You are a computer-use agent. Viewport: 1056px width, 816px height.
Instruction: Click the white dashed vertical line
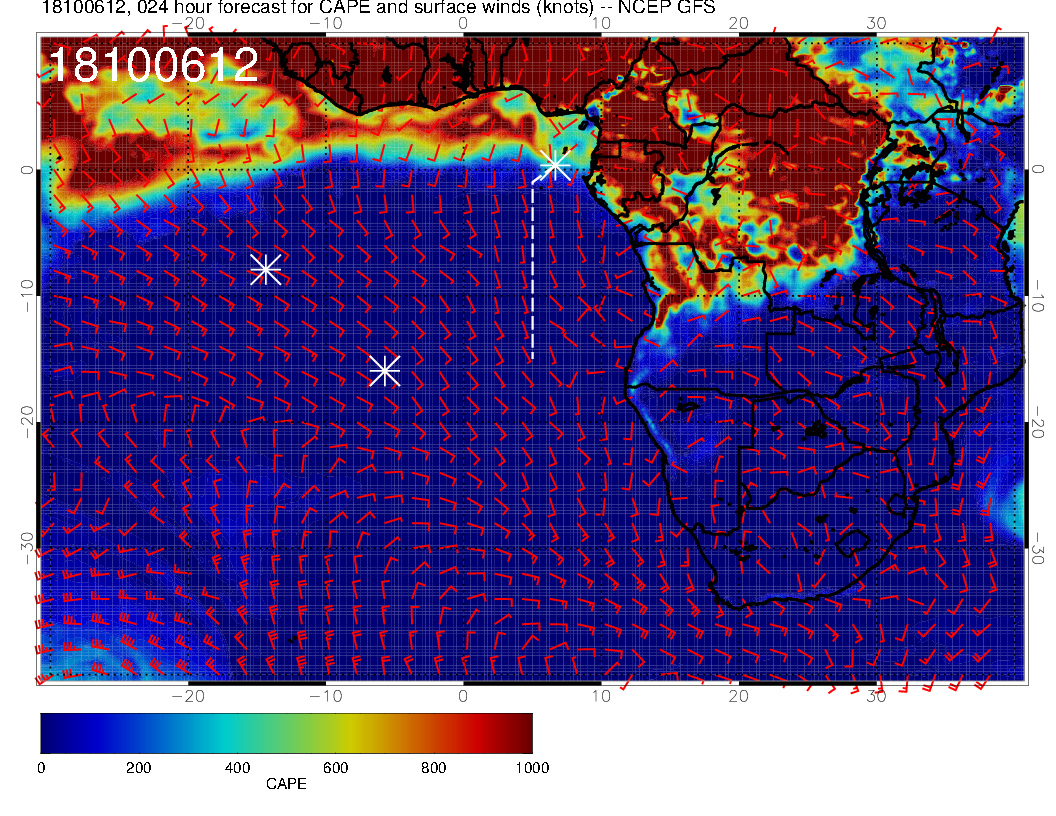[x=532, y=270]
